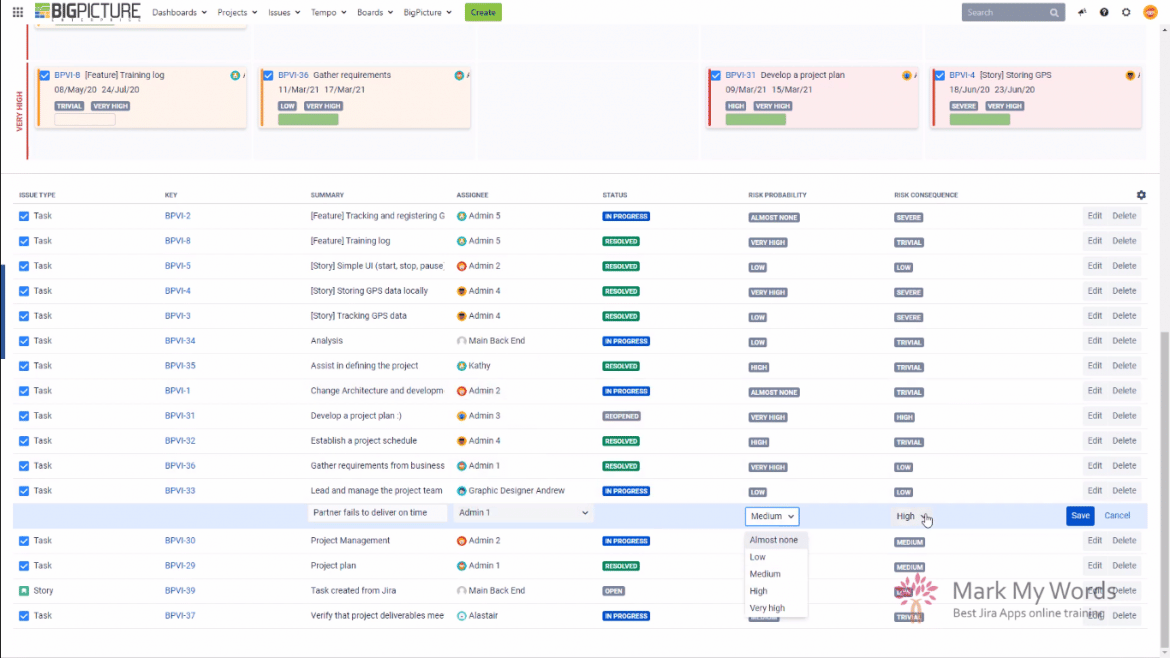Click assignee avatar on BPVI-31 card
Viewport: 1170px width, 658px height.
pos(907,75)
